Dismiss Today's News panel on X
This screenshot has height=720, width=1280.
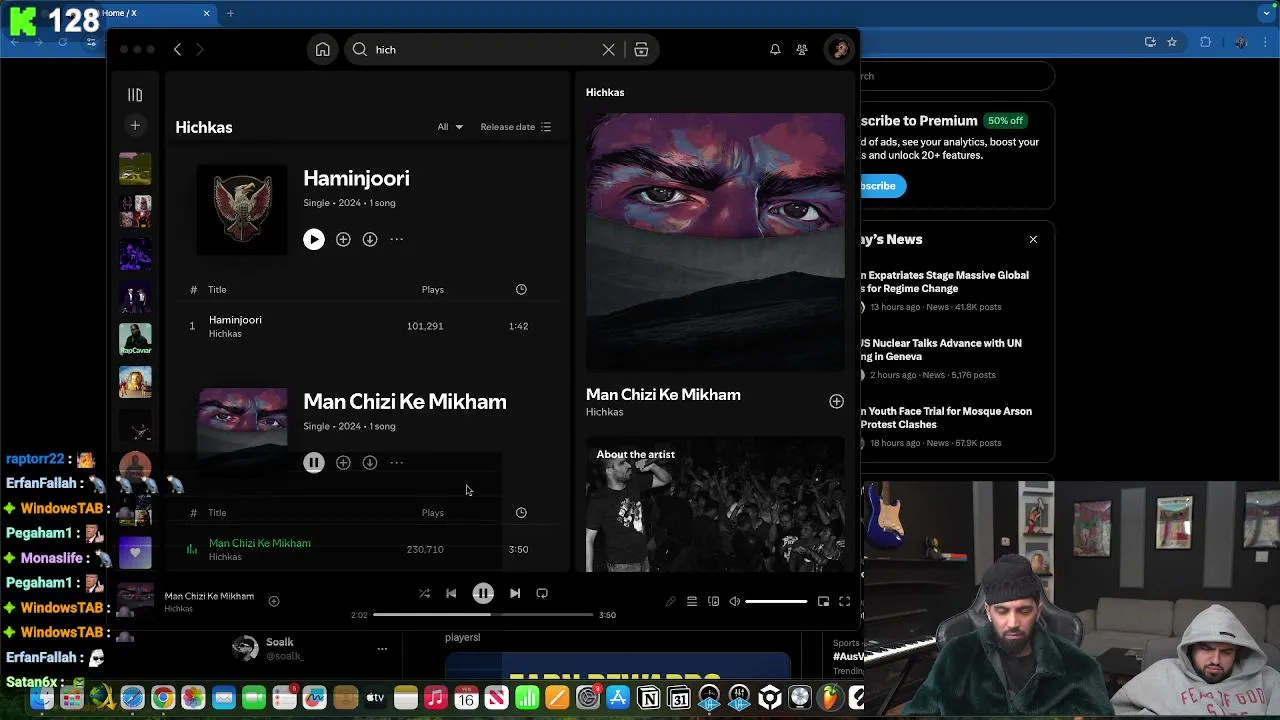pos(1033,240)
